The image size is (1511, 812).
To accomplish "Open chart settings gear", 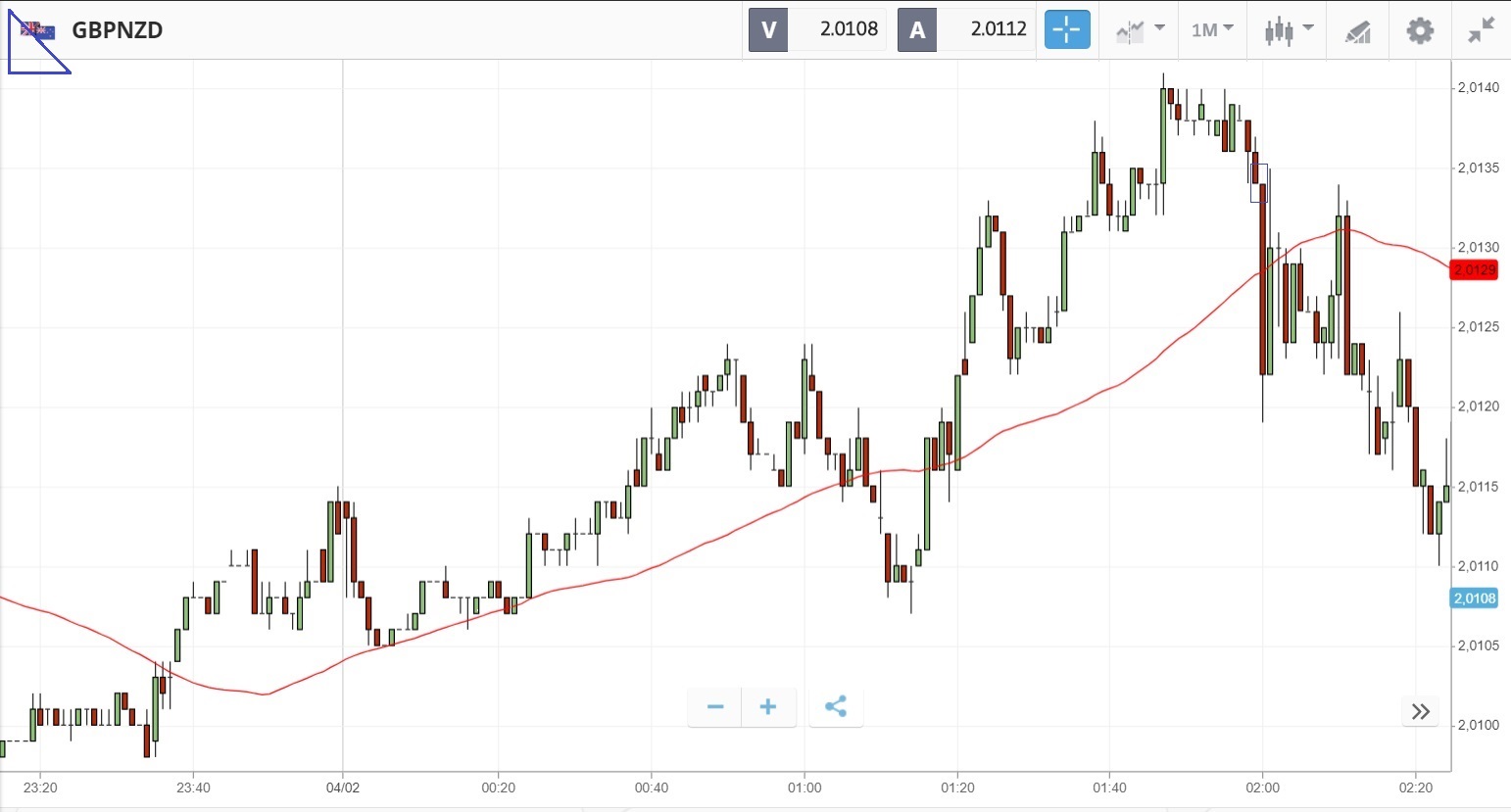I will (x=1420, y=30).
